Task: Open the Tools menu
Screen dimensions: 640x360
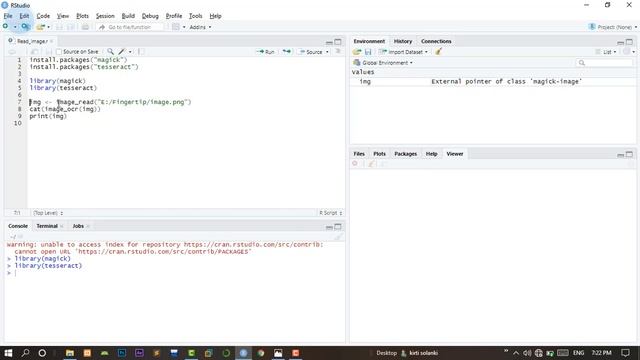Action: point(196,16)
